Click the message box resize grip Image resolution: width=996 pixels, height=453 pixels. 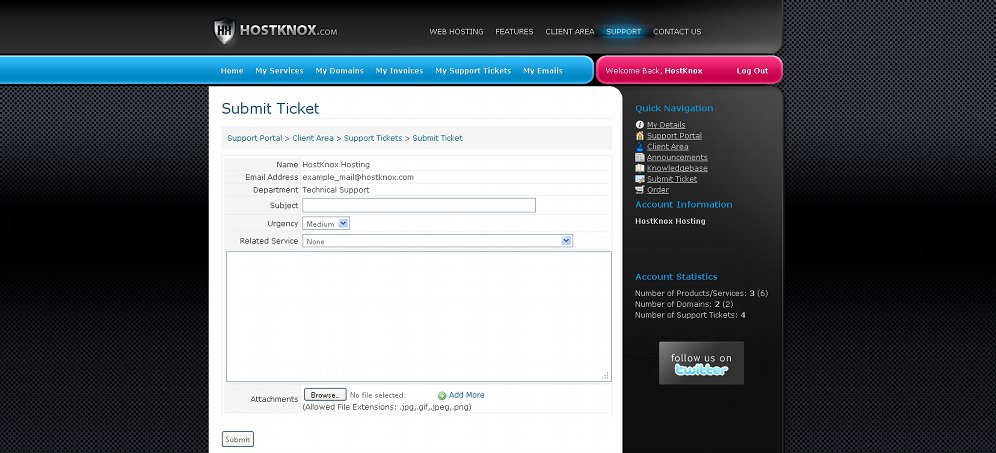[x=605, y=375]
